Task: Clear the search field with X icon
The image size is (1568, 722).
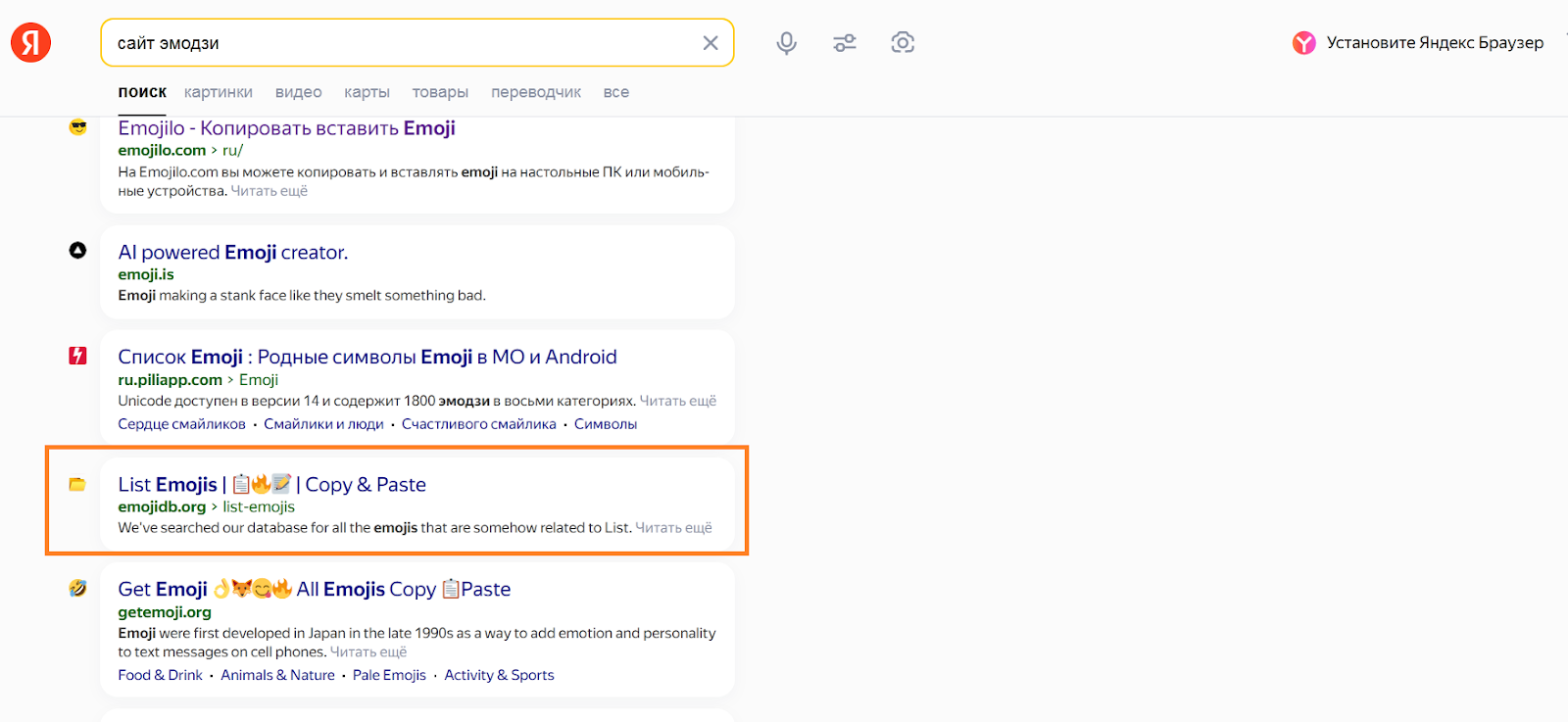Action: pos(710,43)
